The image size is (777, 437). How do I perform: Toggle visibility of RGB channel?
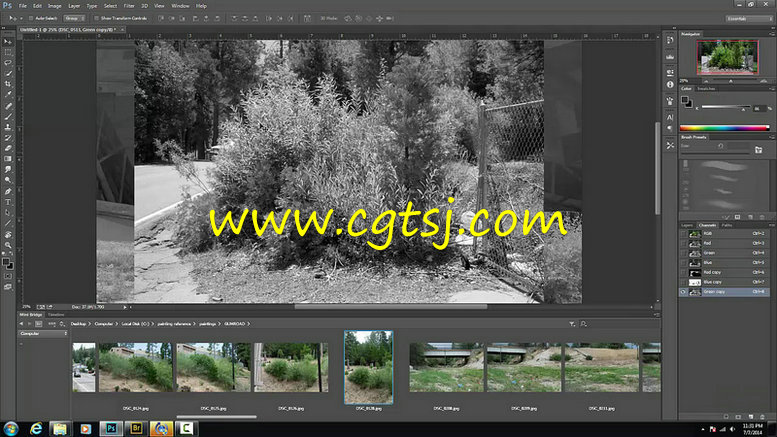pyautogui.click(x=683, y=233)
